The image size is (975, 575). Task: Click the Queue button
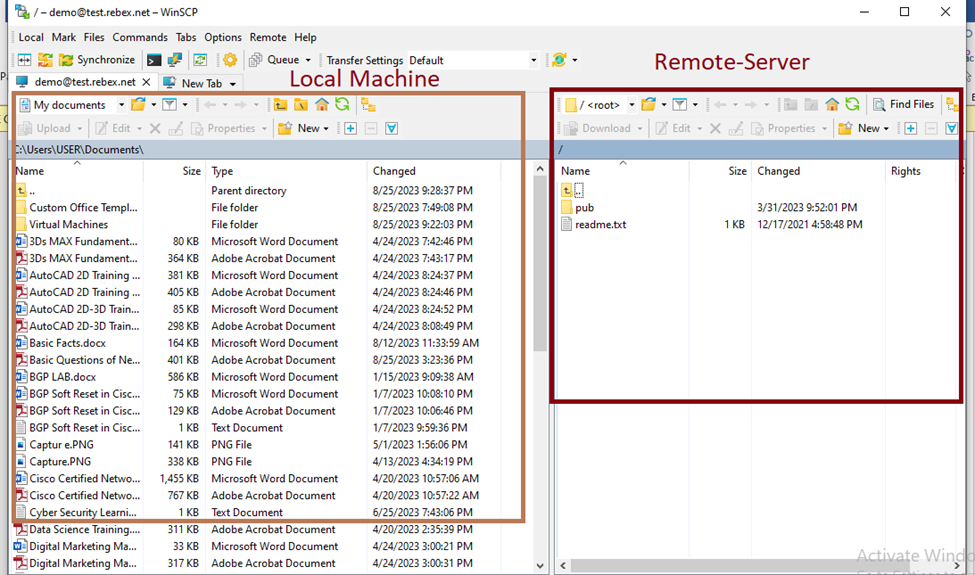[x=275, y=60]
